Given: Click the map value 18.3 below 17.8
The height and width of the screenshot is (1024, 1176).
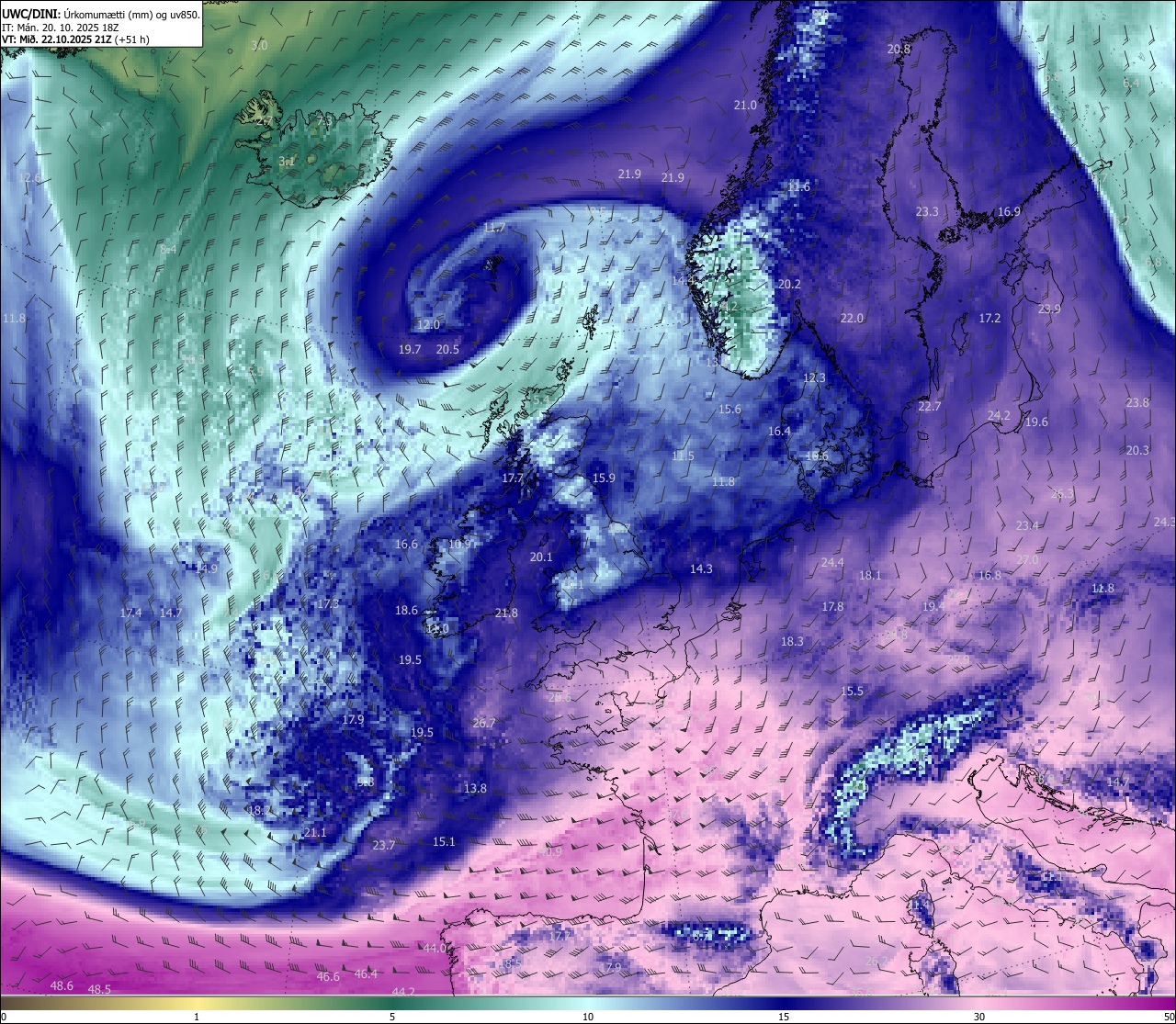Looking at the screenshot, I should tap(792, 641).
